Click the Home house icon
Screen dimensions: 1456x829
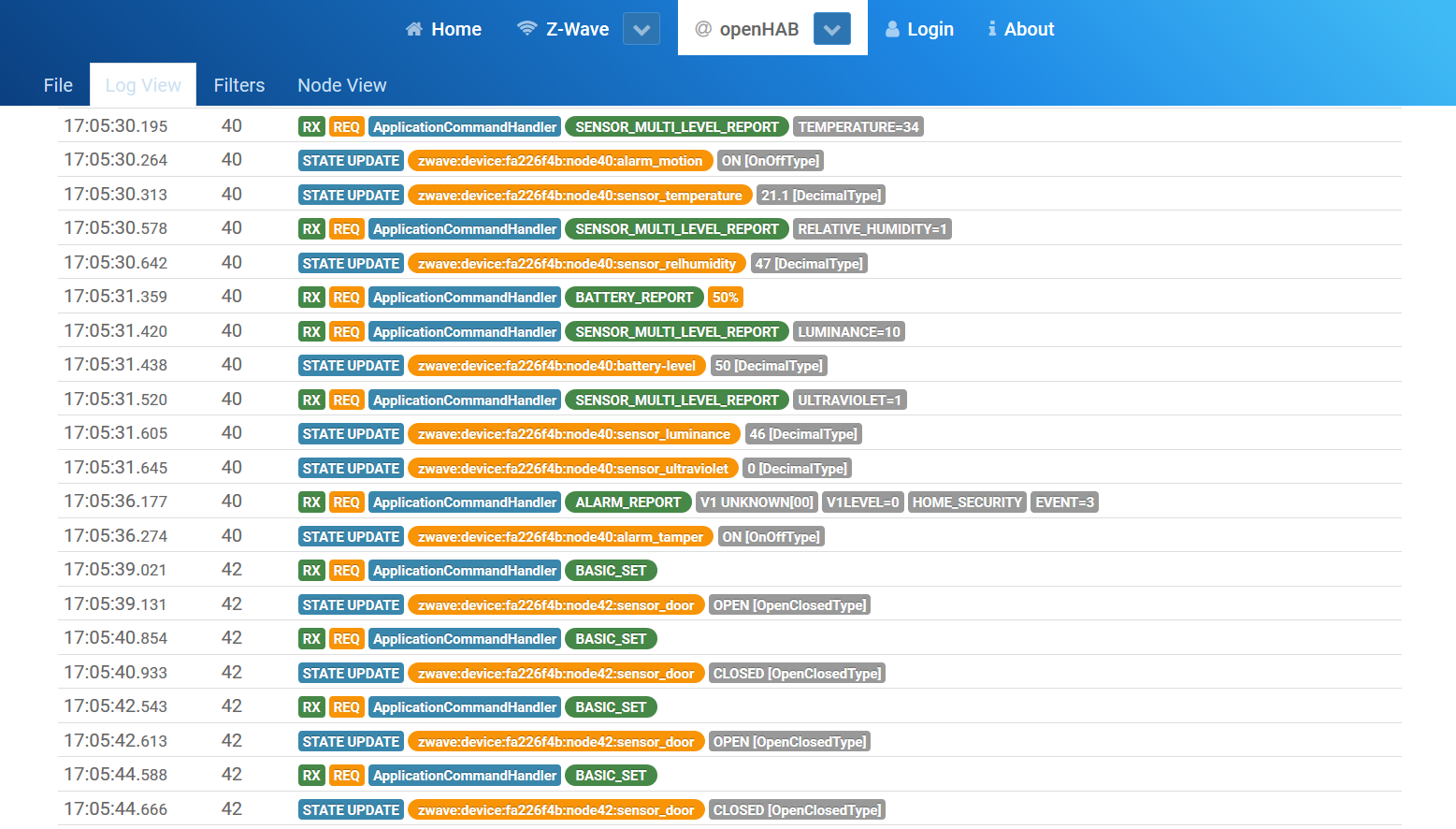tap(413, 29)
